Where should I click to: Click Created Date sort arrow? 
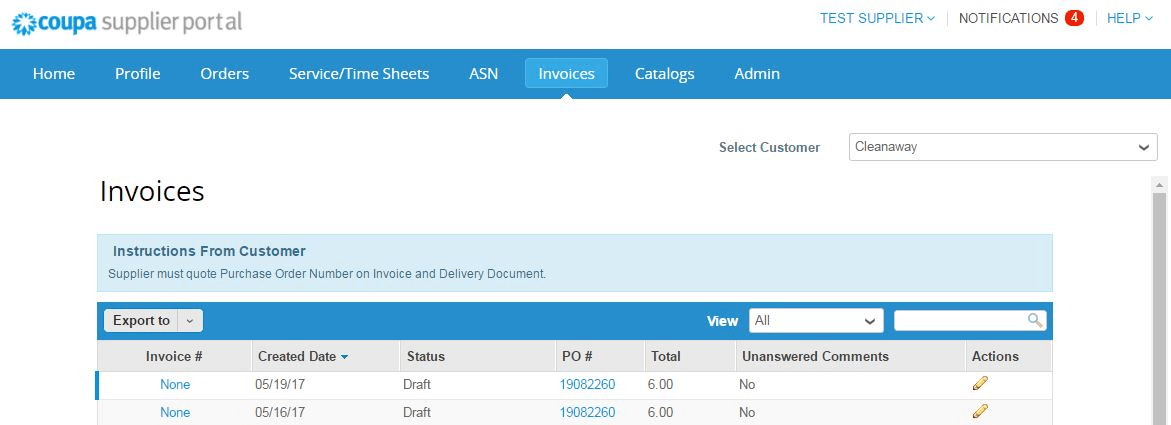tap(345, 357)
